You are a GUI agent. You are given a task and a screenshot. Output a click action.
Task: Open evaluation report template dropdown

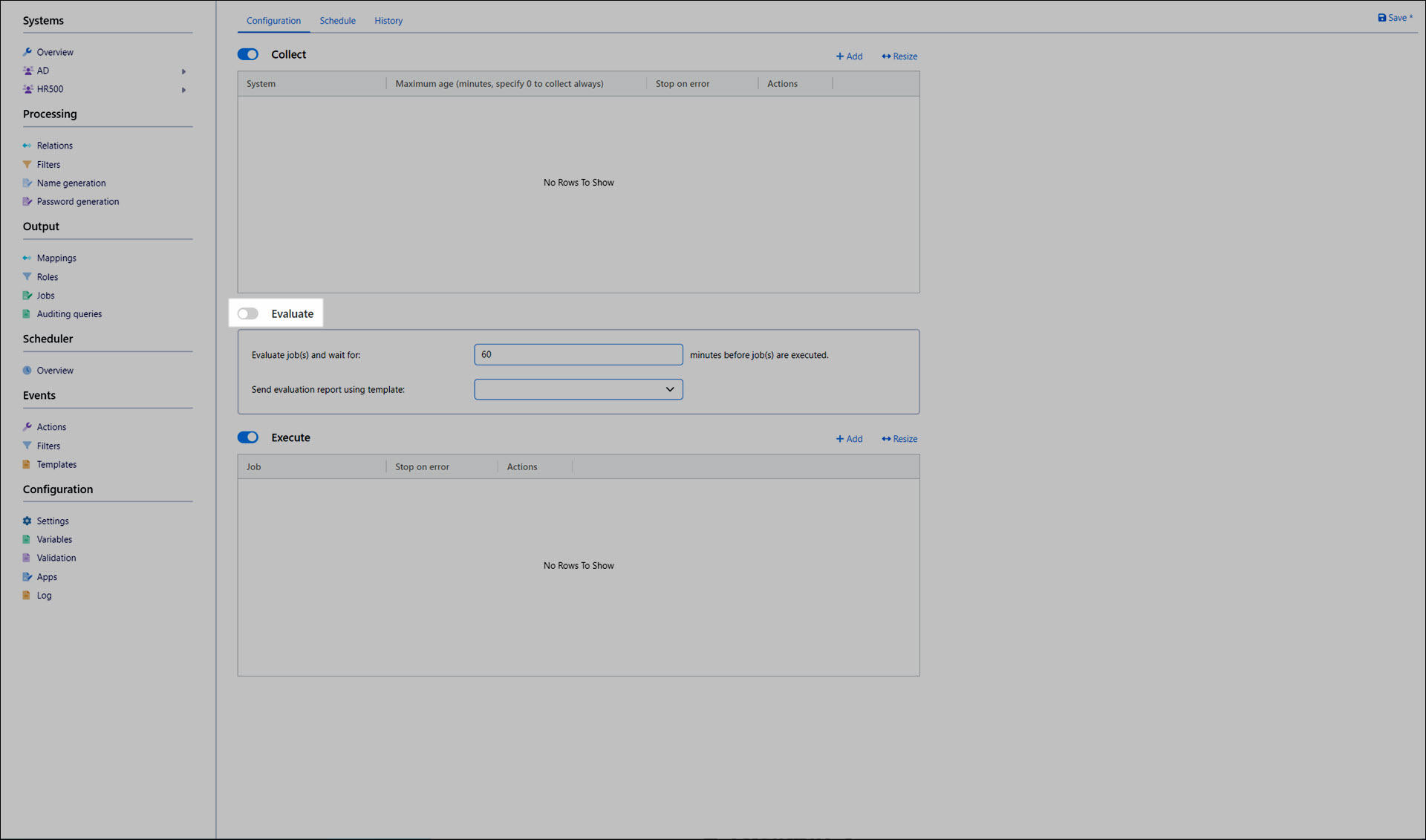pyautogui.click(x=578, y=389)
